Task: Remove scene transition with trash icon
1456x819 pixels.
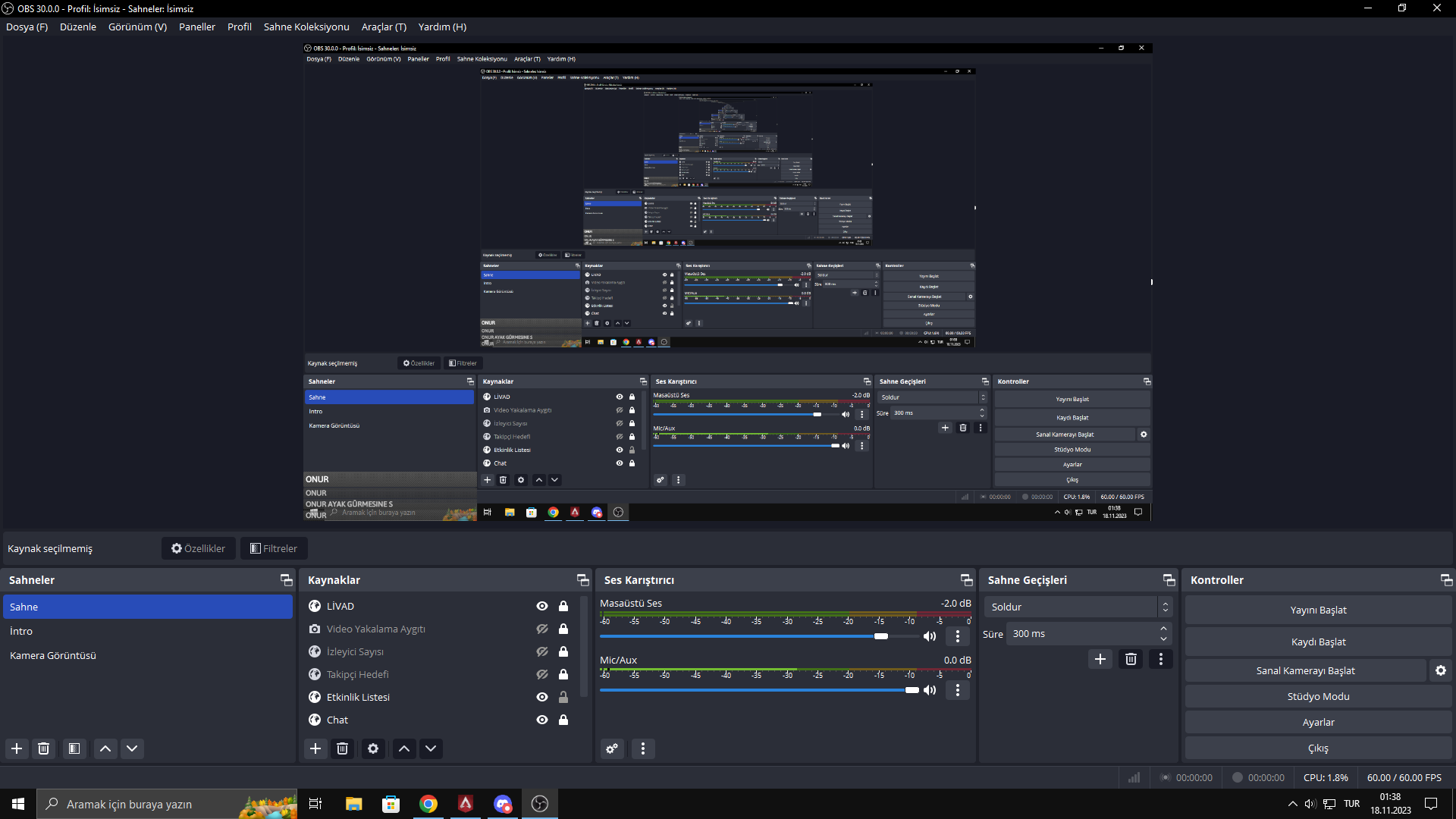Action: [x=1131, y=659]
